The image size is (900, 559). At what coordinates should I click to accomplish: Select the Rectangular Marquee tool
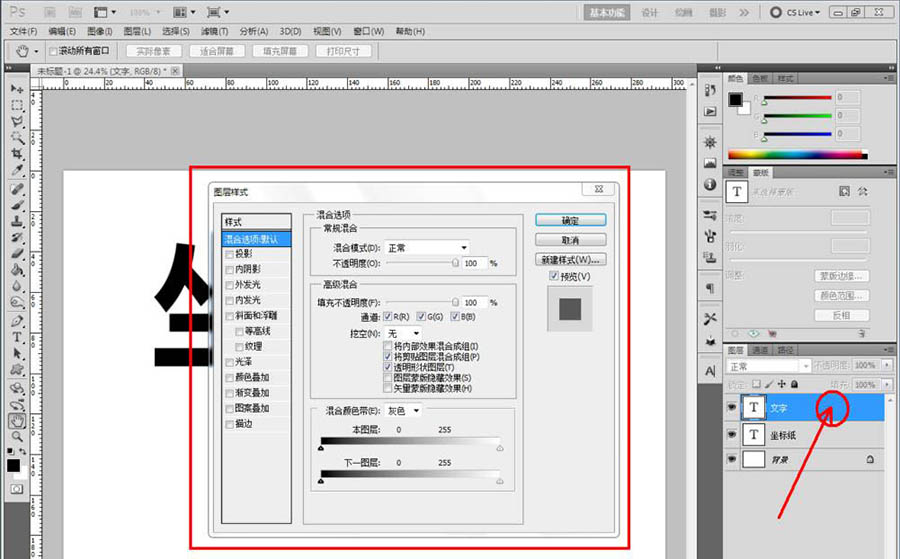[x=17, y=106]
